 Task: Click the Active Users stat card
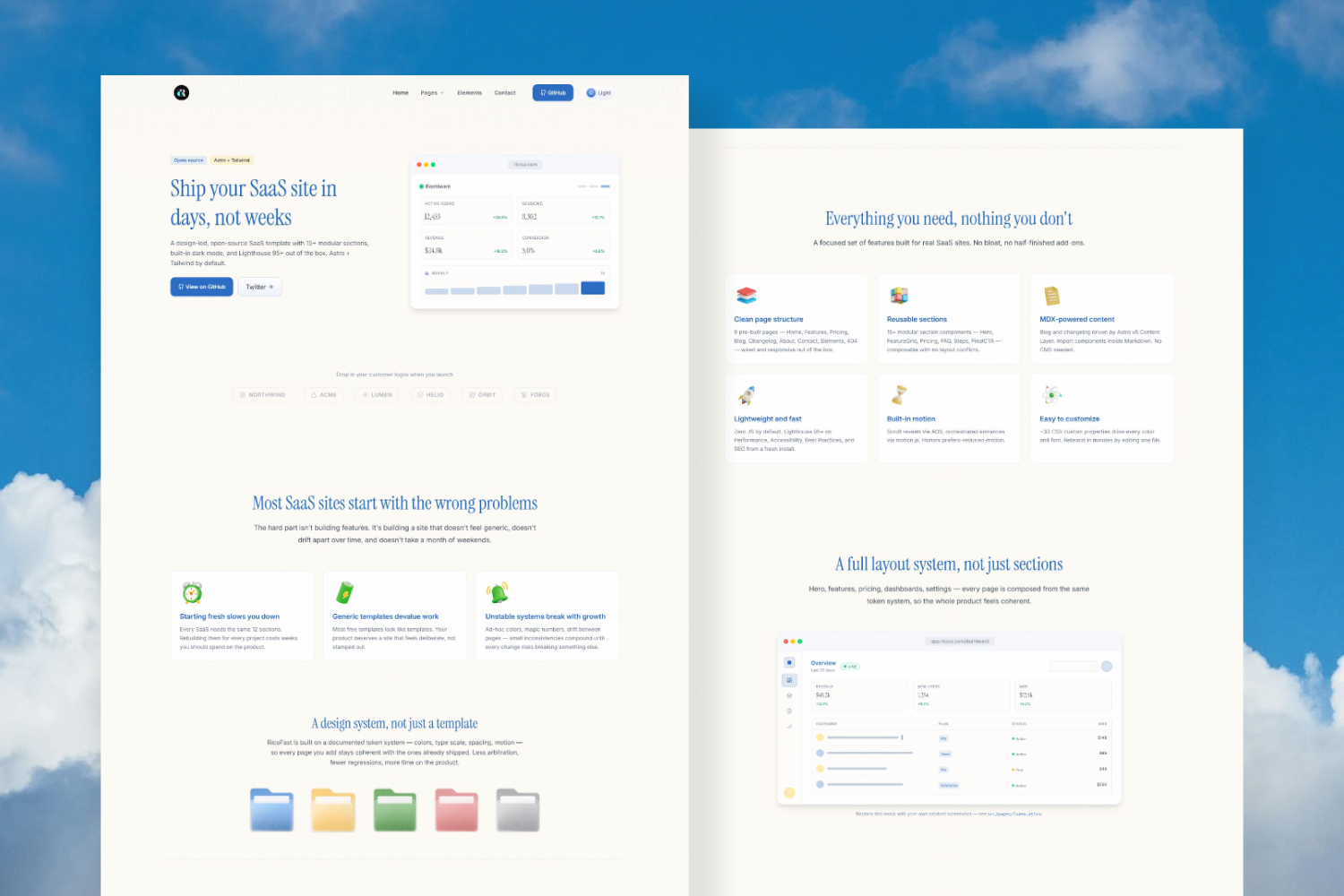point(466,211)
